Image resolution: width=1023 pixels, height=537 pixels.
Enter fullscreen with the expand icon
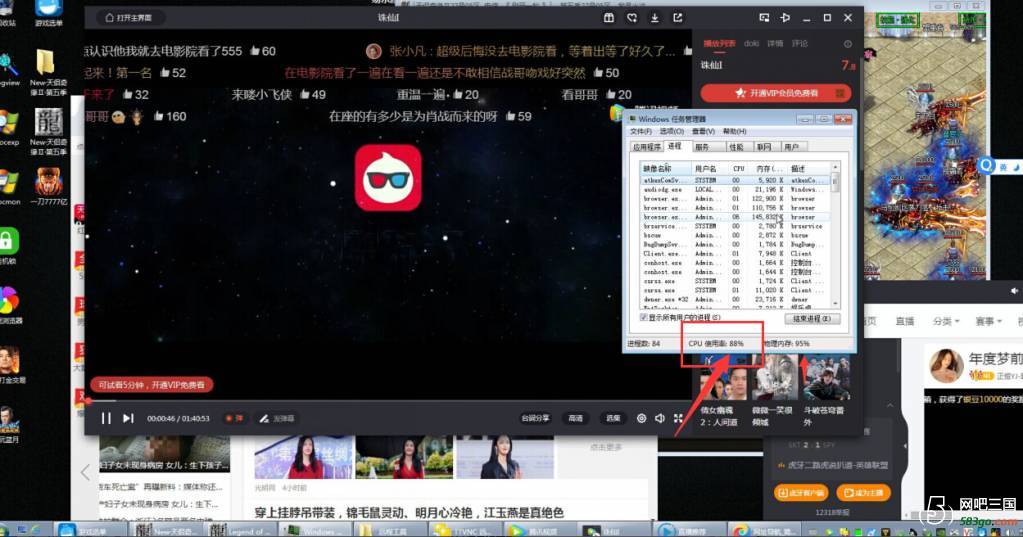(x=678, y=418)
